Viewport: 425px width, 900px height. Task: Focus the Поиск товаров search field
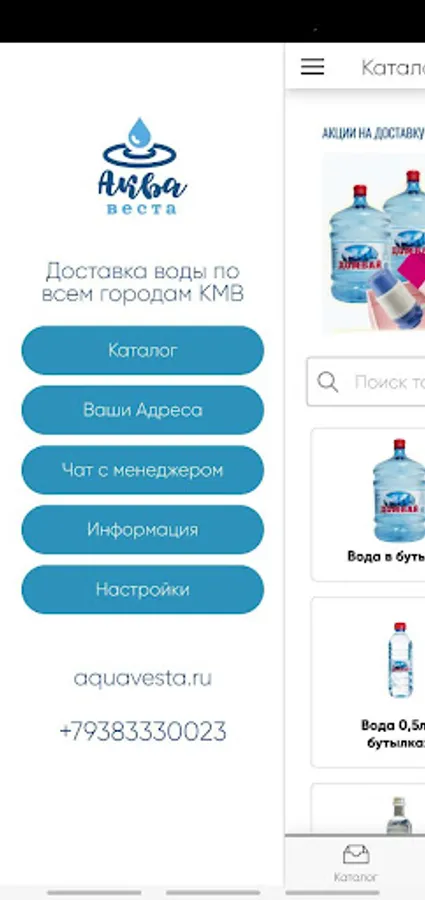(x=366, y=382)
